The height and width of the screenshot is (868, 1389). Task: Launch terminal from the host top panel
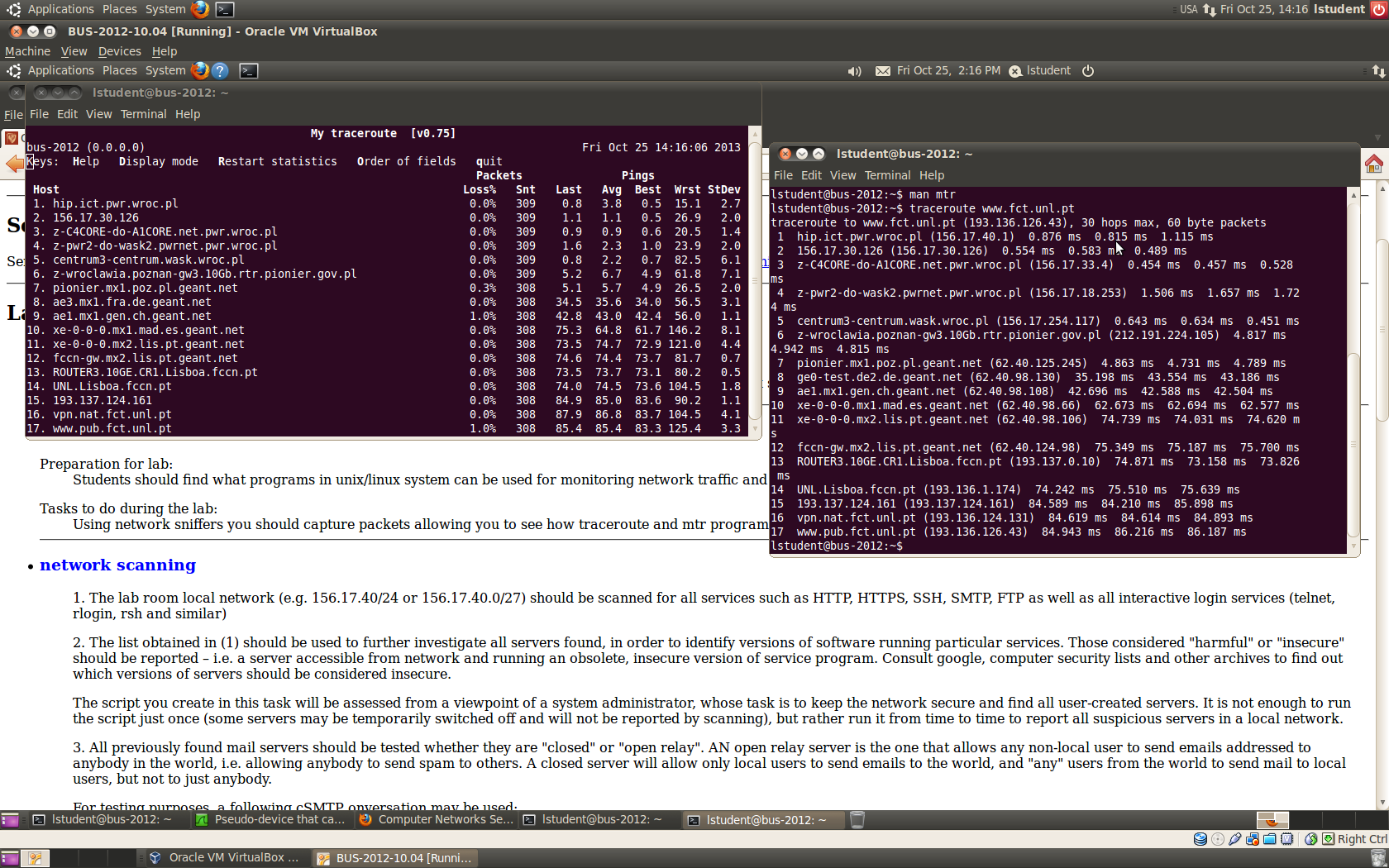click(x=224, y=10)
